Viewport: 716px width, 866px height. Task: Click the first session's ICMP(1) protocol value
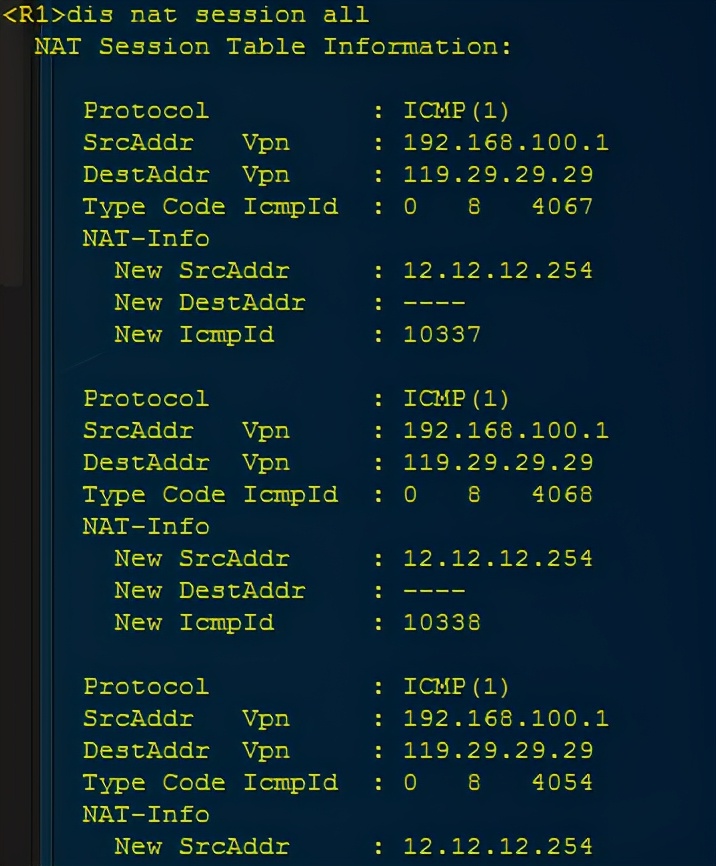(456, 111)
